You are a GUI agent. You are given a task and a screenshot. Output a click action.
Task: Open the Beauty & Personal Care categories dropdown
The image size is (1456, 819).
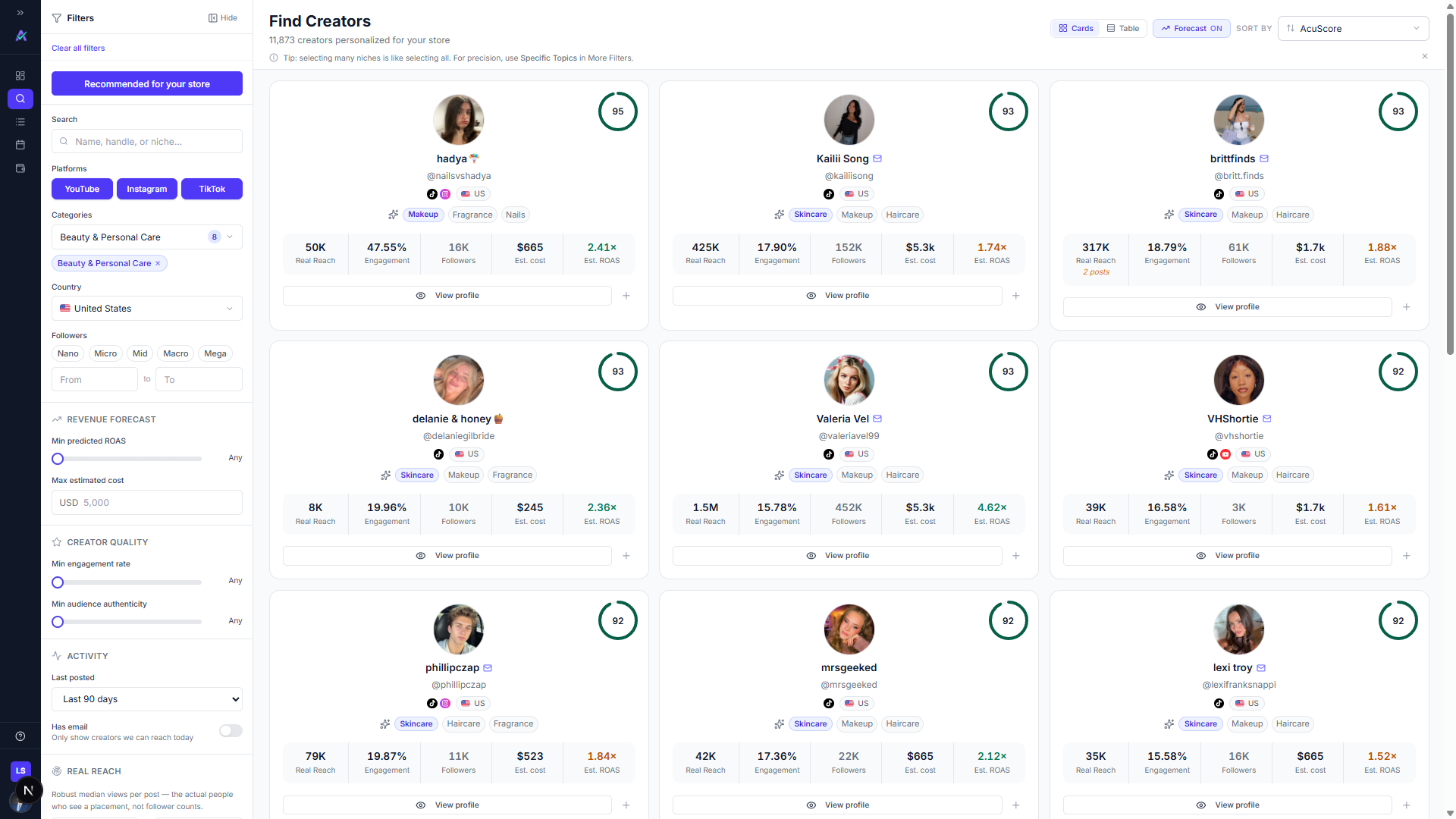pyautogui.click(x=147, y=237)
